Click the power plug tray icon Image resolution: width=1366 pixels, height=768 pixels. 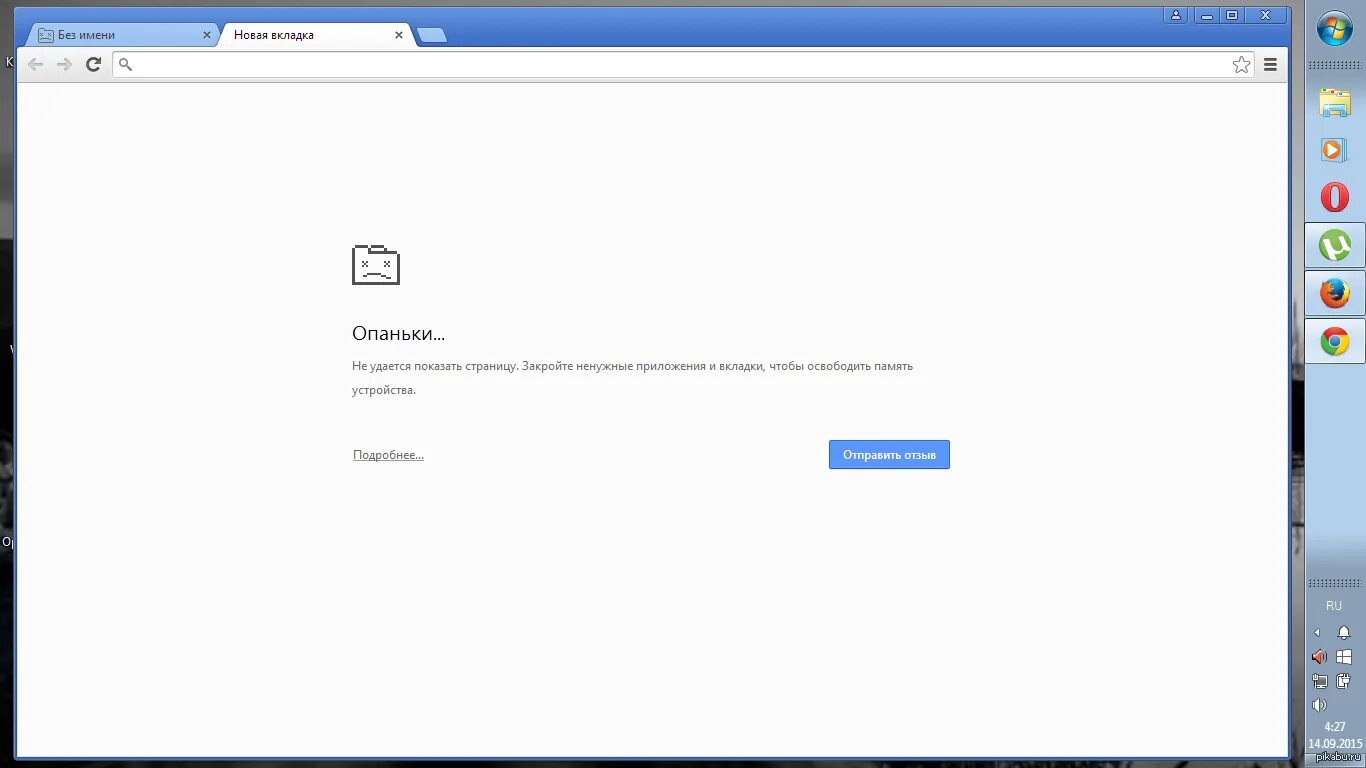[1345, 681]
